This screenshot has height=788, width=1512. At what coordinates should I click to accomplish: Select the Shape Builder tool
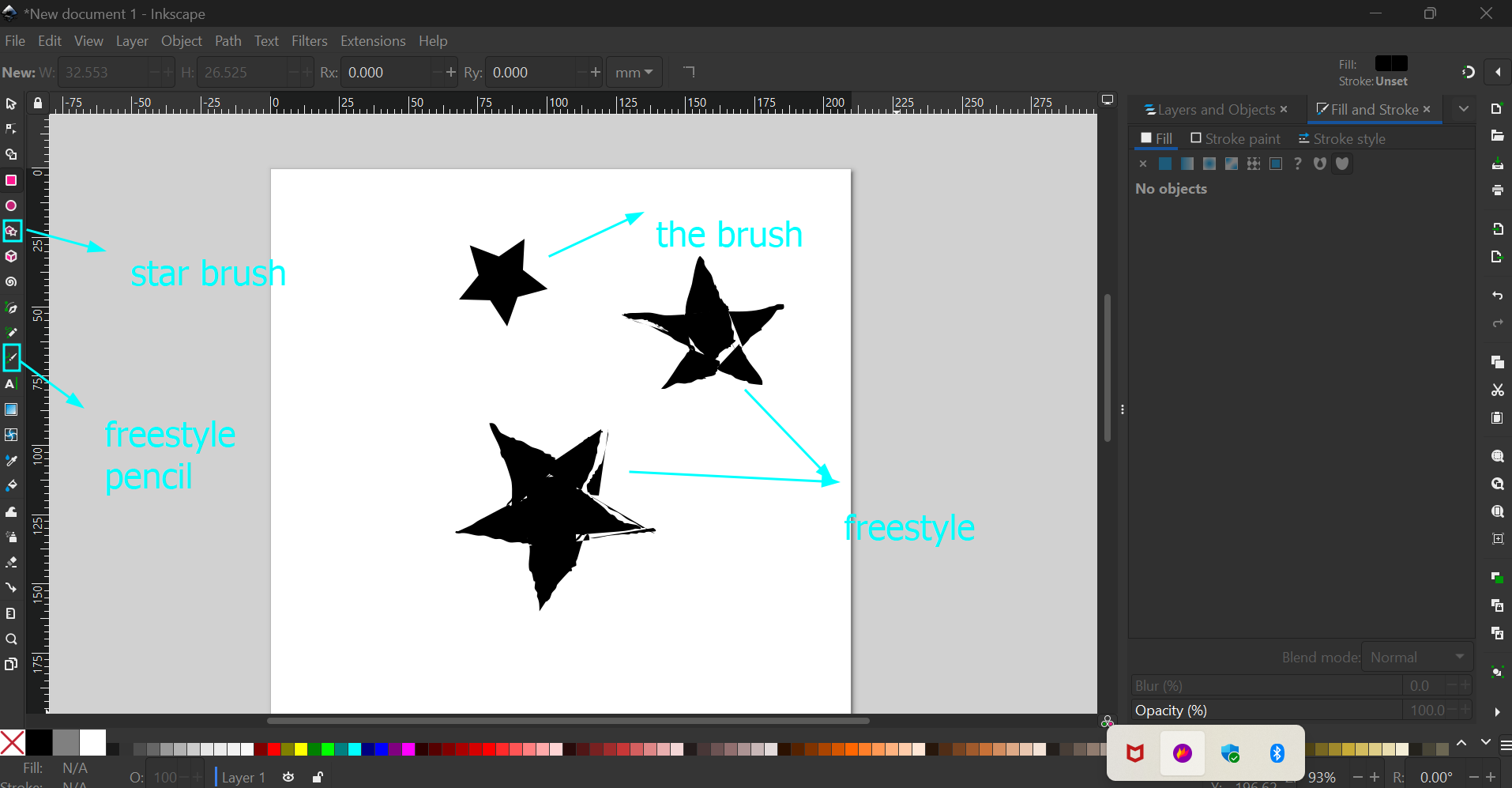[11, 155]
